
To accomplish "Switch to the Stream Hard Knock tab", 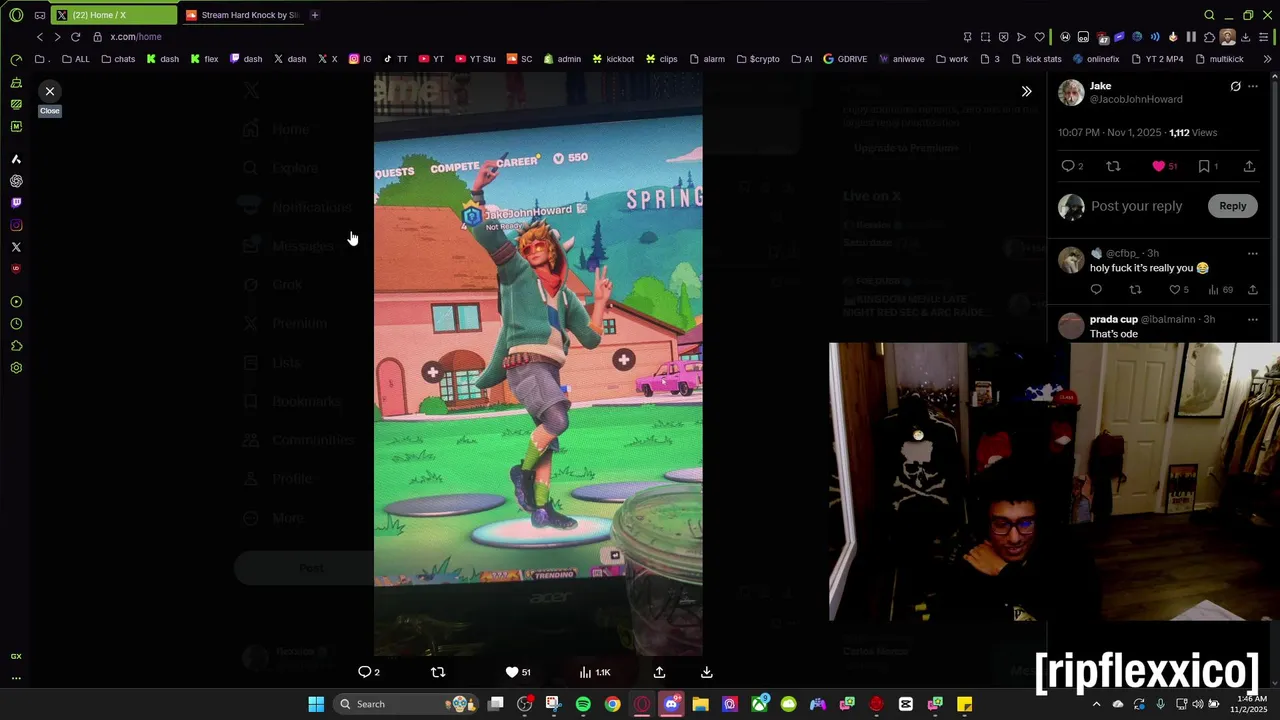I will (245, 15).
